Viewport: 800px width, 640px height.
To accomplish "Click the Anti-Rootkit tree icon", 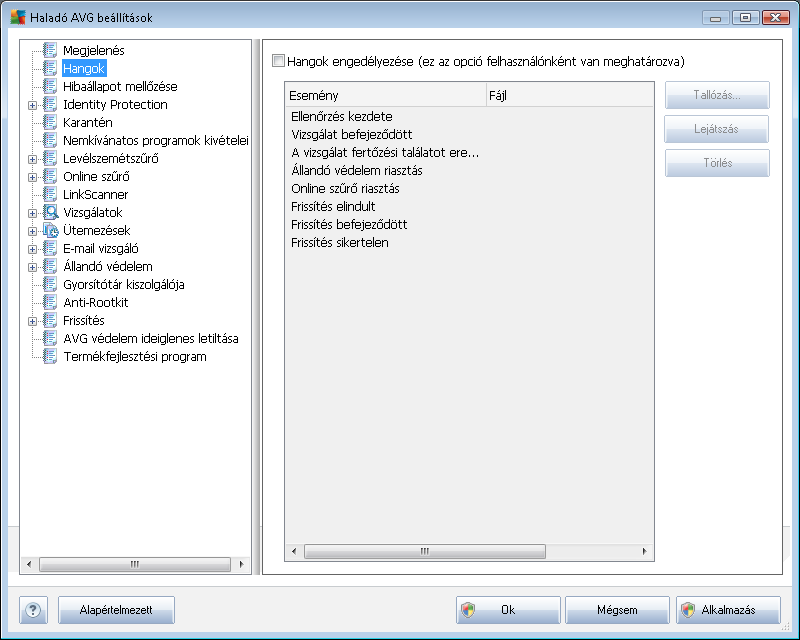I will 50,302.
